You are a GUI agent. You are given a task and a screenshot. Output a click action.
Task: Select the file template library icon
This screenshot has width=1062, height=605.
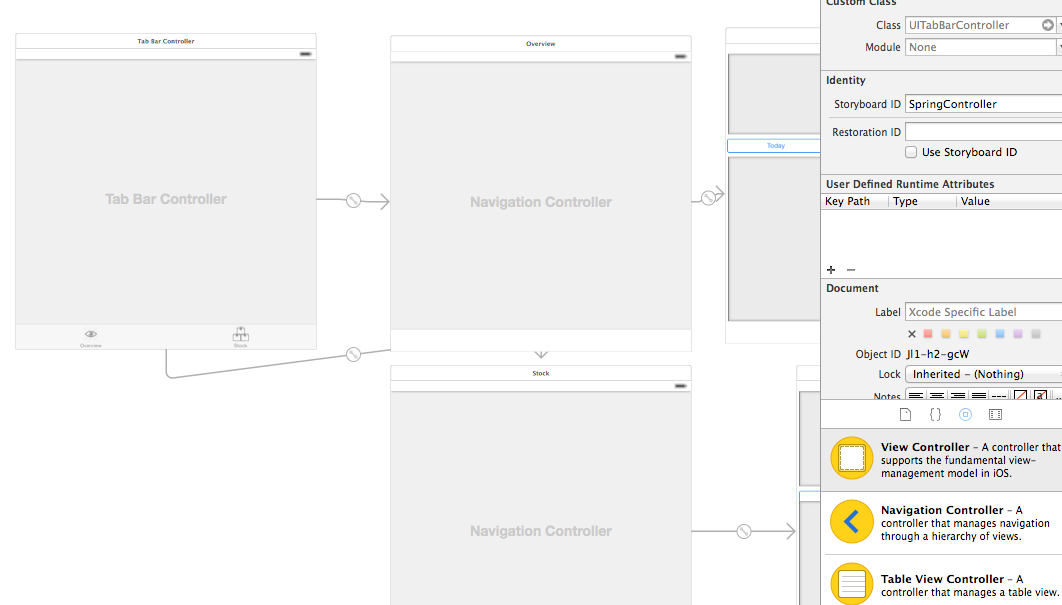tap(905, 414)
